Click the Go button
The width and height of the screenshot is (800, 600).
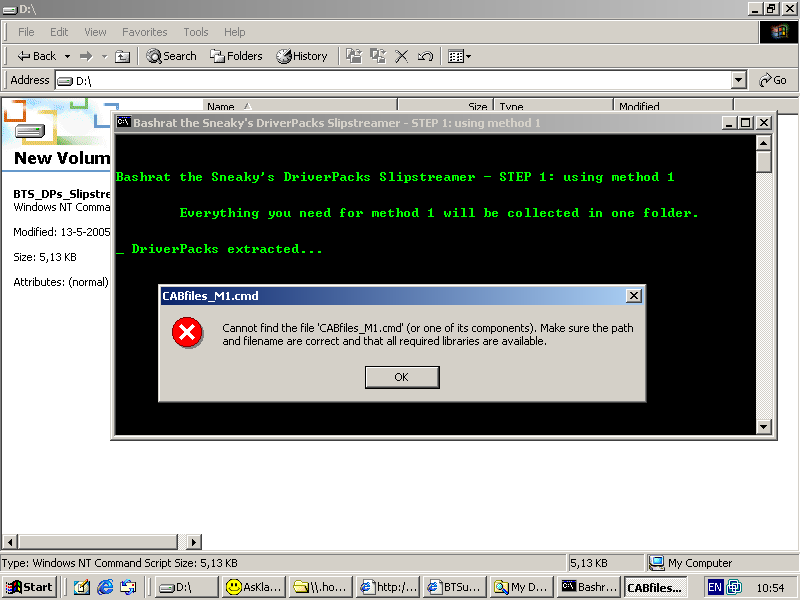coord(773,80)
